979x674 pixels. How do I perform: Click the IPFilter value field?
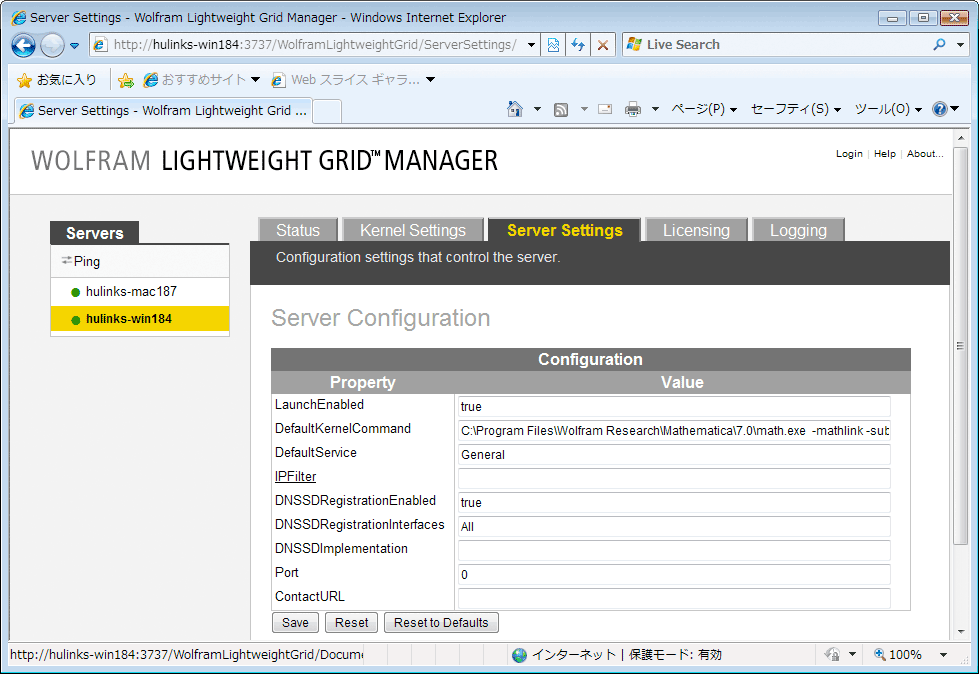[674, 479]
